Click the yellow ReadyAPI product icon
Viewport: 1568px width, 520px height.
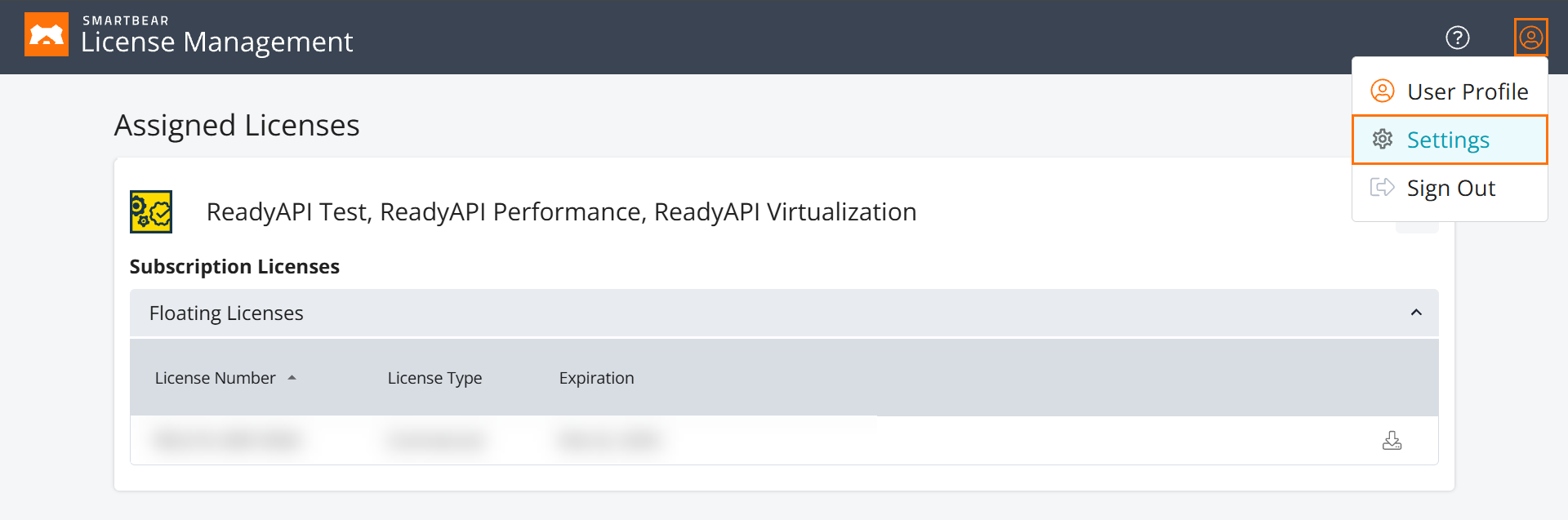point(151,212)
